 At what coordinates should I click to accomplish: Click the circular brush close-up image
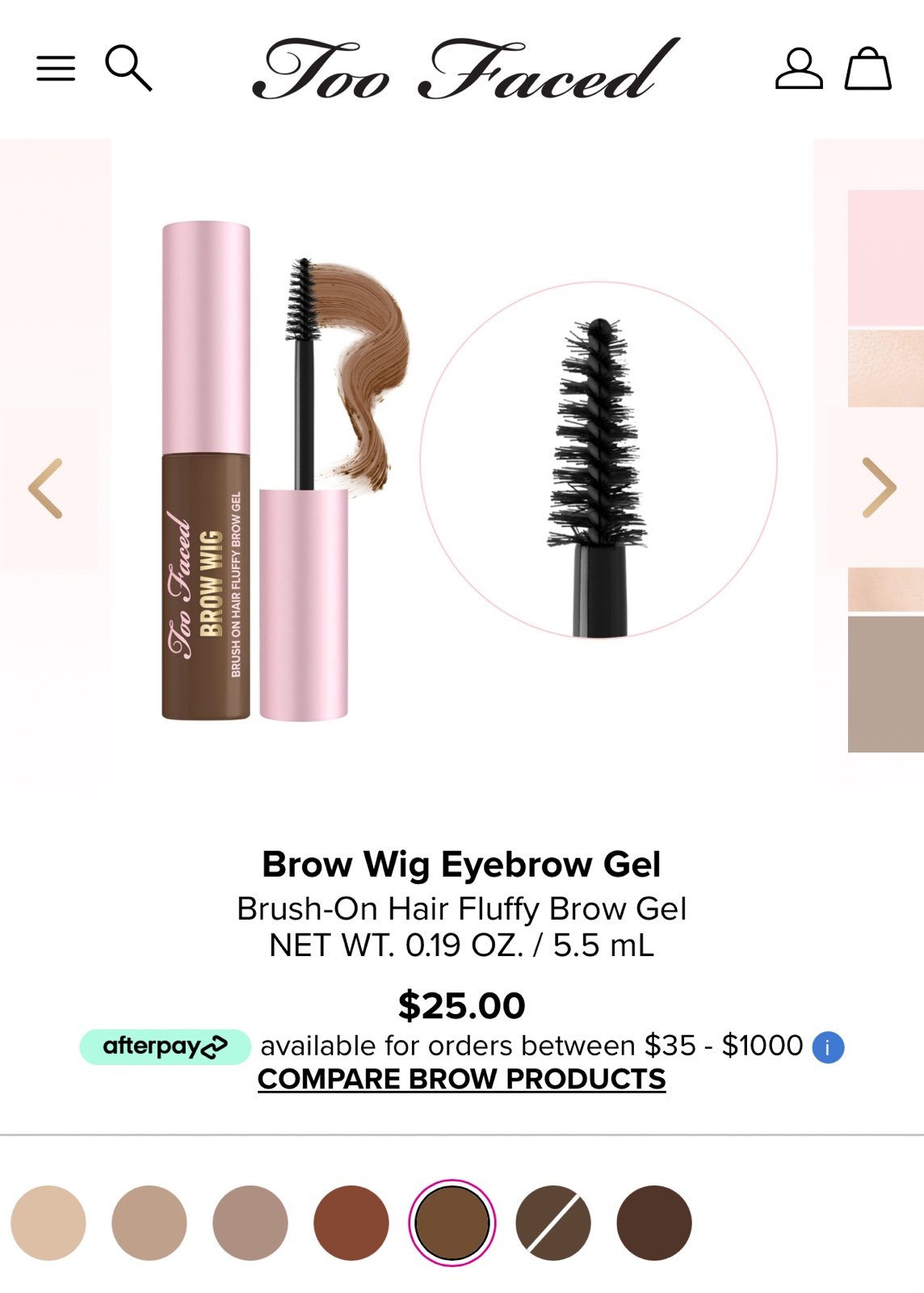pos(598,460)
